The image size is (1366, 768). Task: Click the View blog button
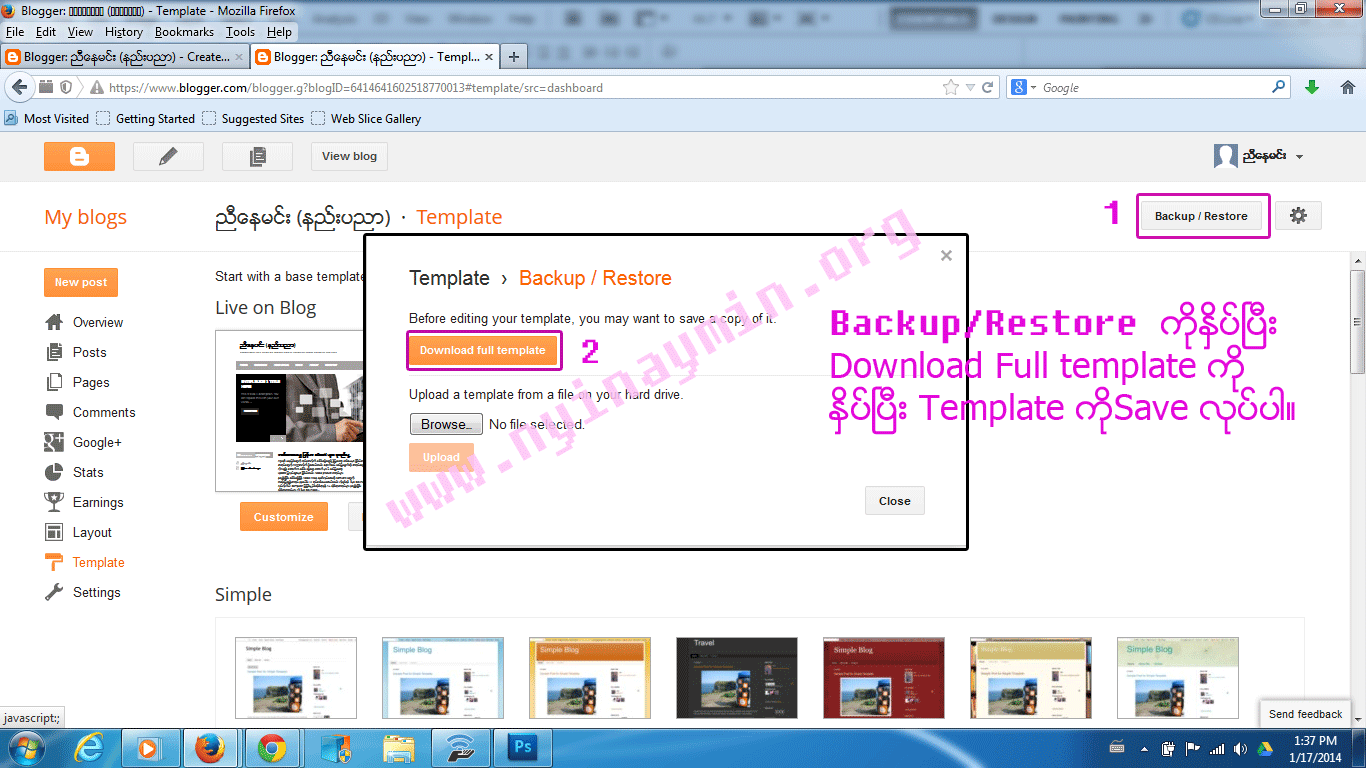350,156
